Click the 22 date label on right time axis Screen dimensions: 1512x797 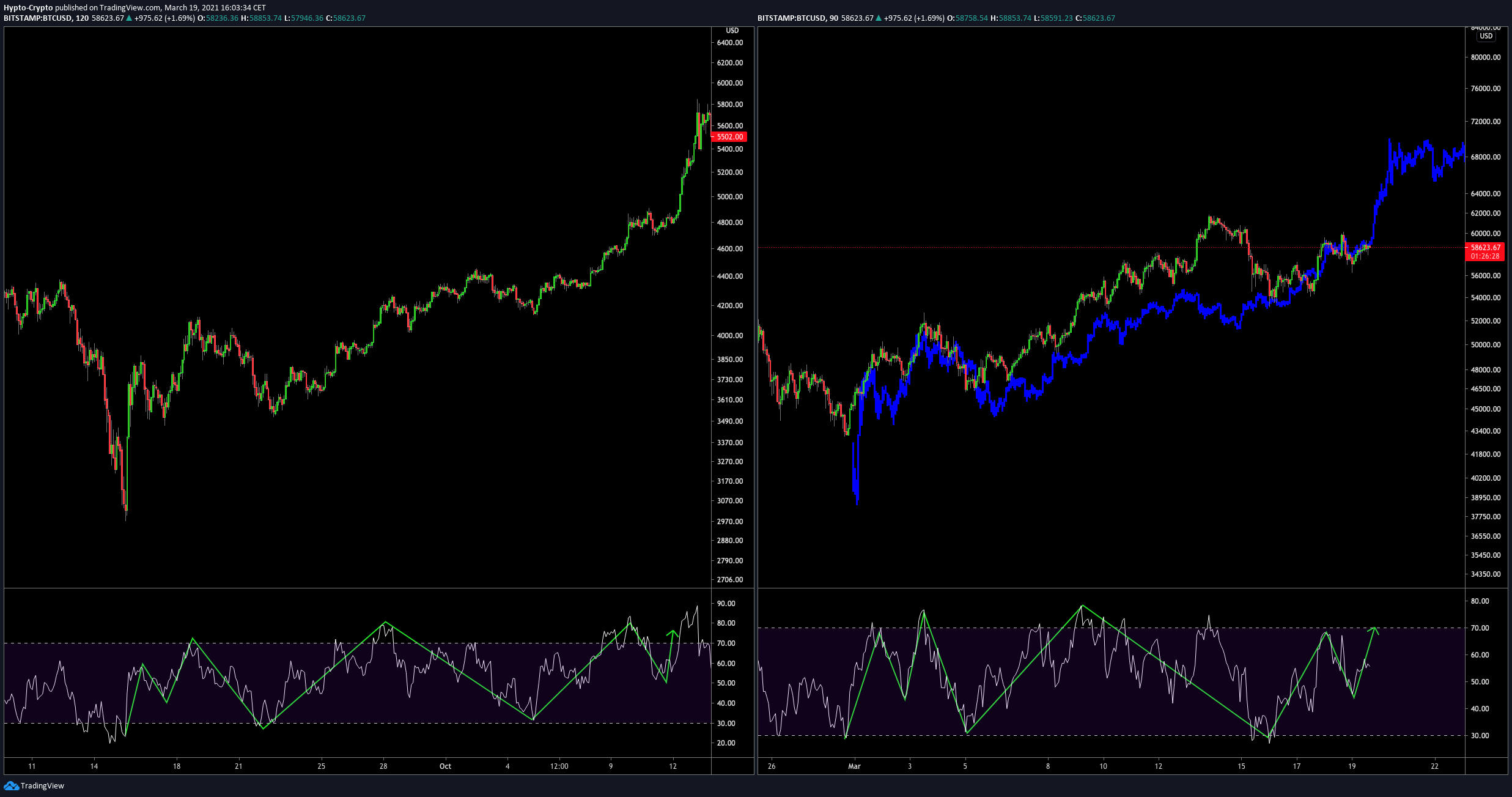(x=1434, y=766)
